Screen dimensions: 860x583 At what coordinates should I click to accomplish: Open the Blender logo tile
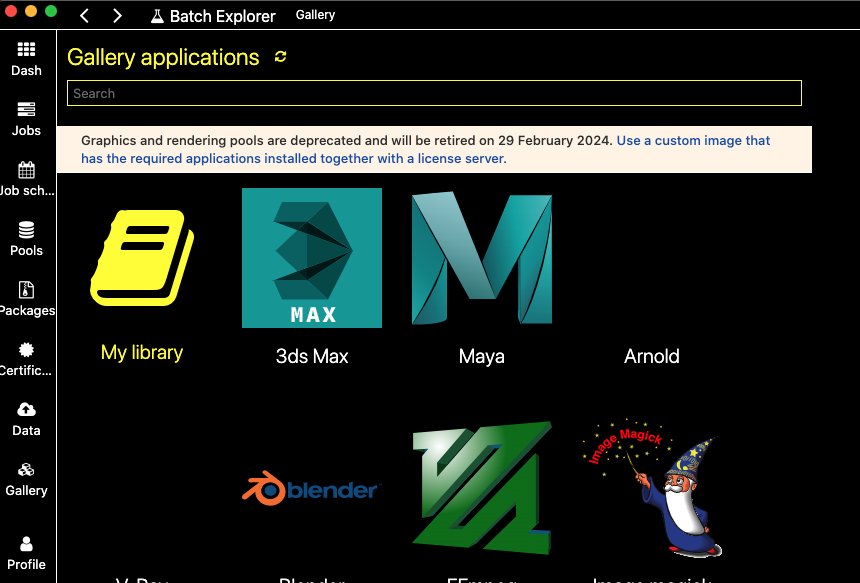point(312,488)
